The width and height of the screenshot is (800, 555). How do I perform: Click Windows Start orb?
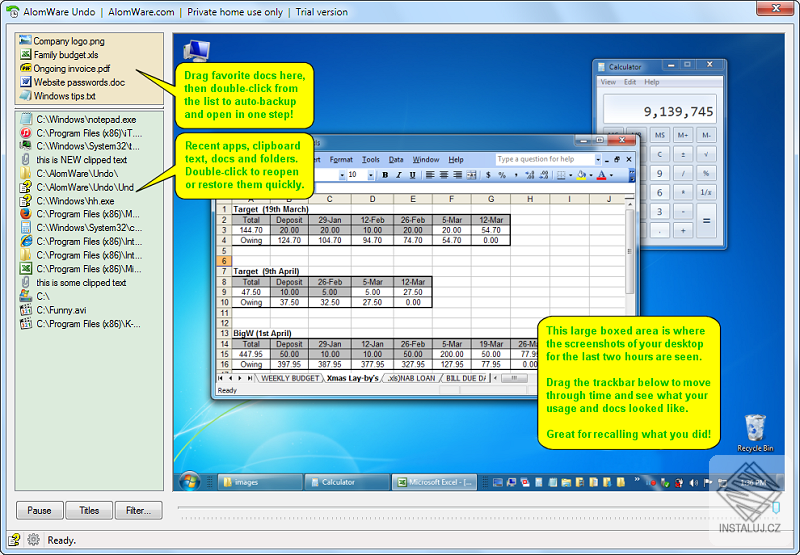coord(190,481)
